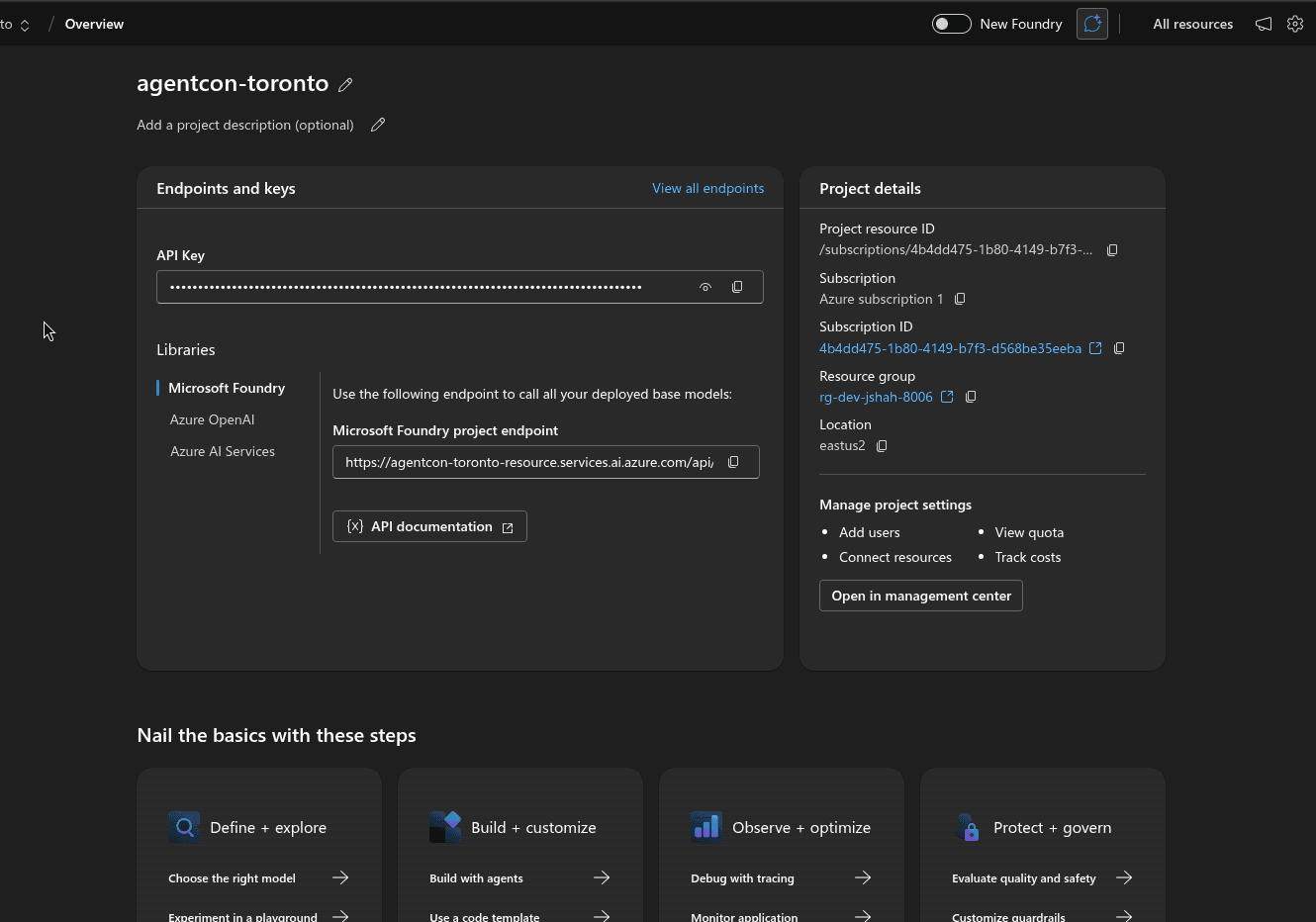Select the Azure OpenAI library tab

tap(212, 419)
